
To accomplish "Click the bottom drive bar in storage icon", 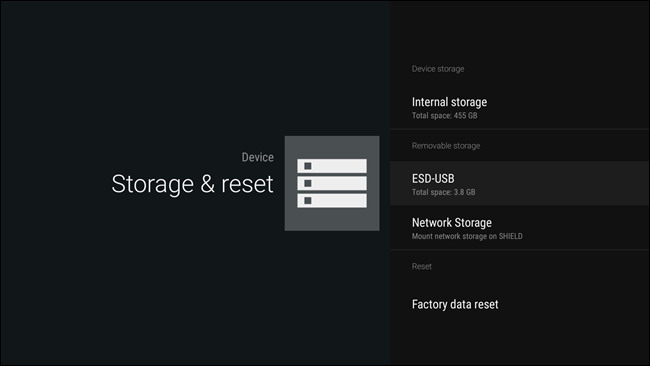I will [x=332, y=201].
